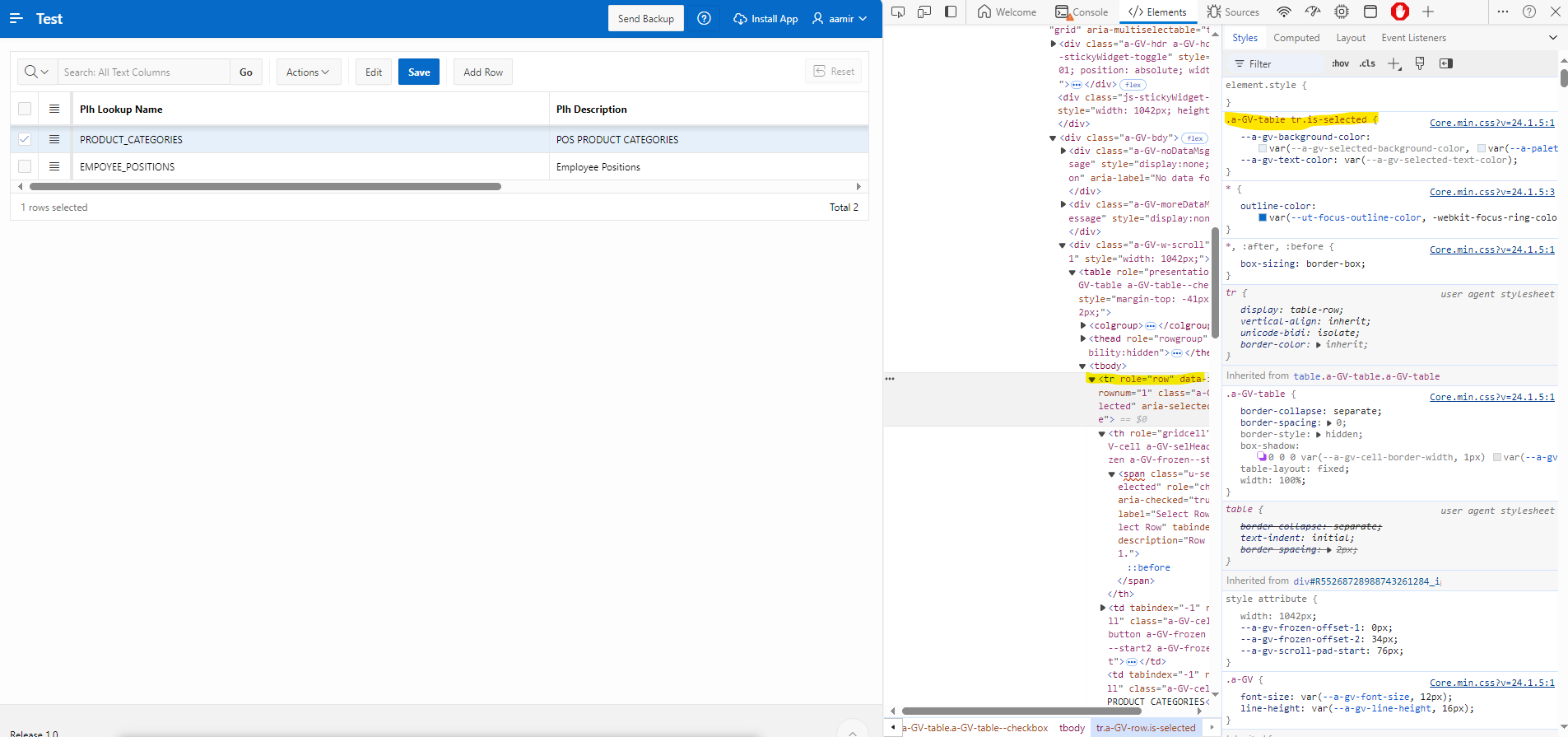Viewport: 1568px width, 737px height.
Task: Expand the search column selector magnifier dropdown
Action: point(37,72)
